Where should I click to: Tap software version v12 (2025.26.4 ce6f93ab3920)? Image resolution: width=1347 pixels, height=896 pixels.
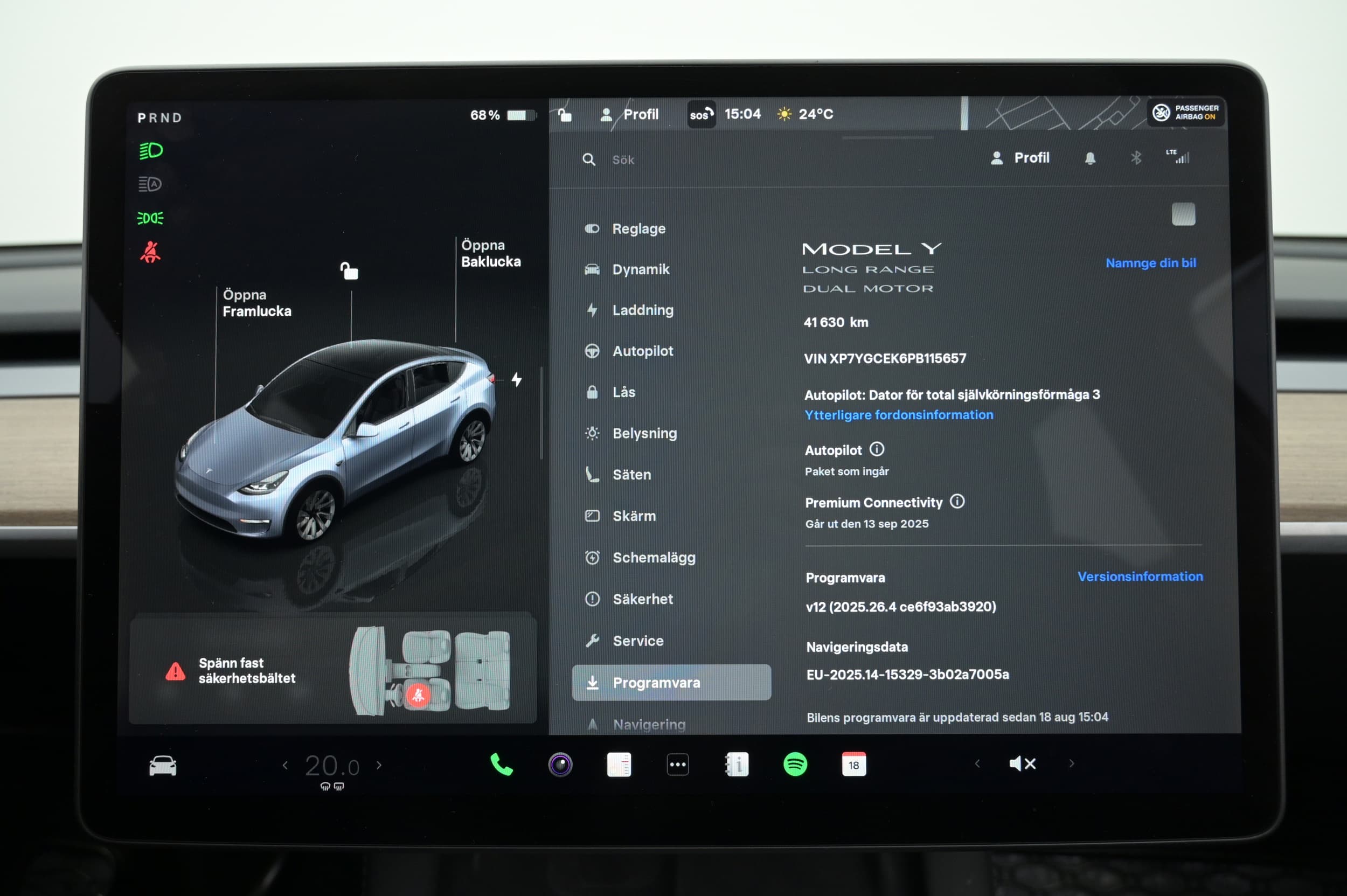pos(901,606)
